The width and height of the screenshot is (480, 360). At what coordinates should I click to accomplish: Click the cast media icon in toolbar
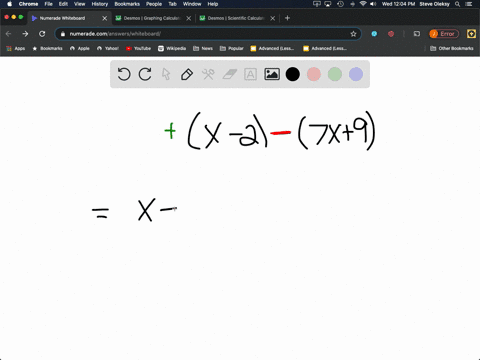(417, 34)
